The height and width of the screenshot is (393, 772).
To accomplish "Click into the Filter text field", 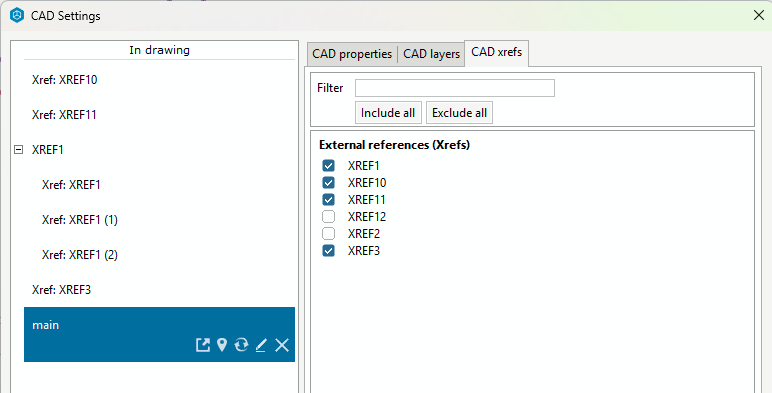I will click(455, 88).
